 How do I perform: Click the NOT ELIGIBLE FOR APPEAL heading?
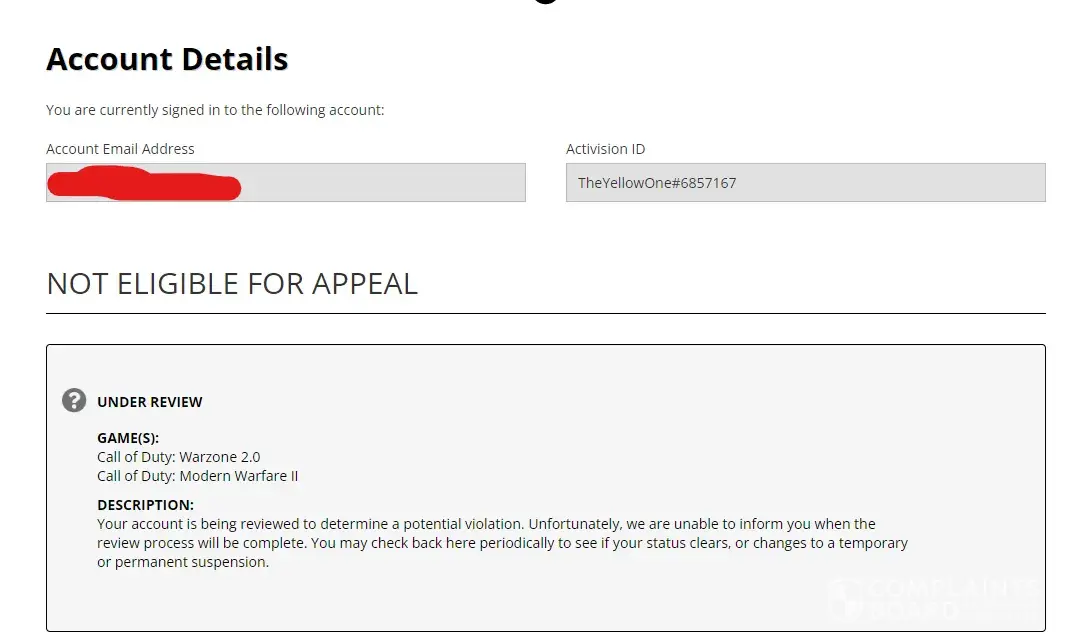(232, 284)
